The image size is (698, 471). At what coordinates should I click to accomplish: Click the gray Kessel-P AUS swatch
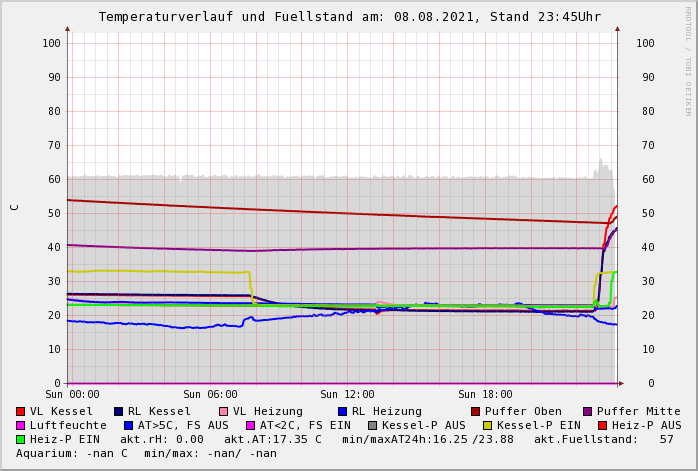373,425
